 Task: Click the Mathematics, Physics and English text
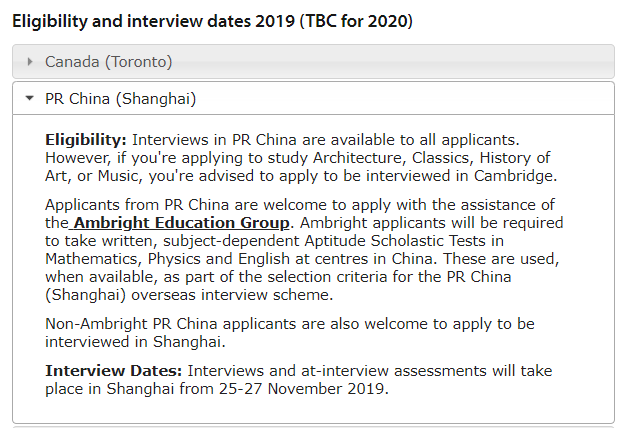(x=167, y=259)
